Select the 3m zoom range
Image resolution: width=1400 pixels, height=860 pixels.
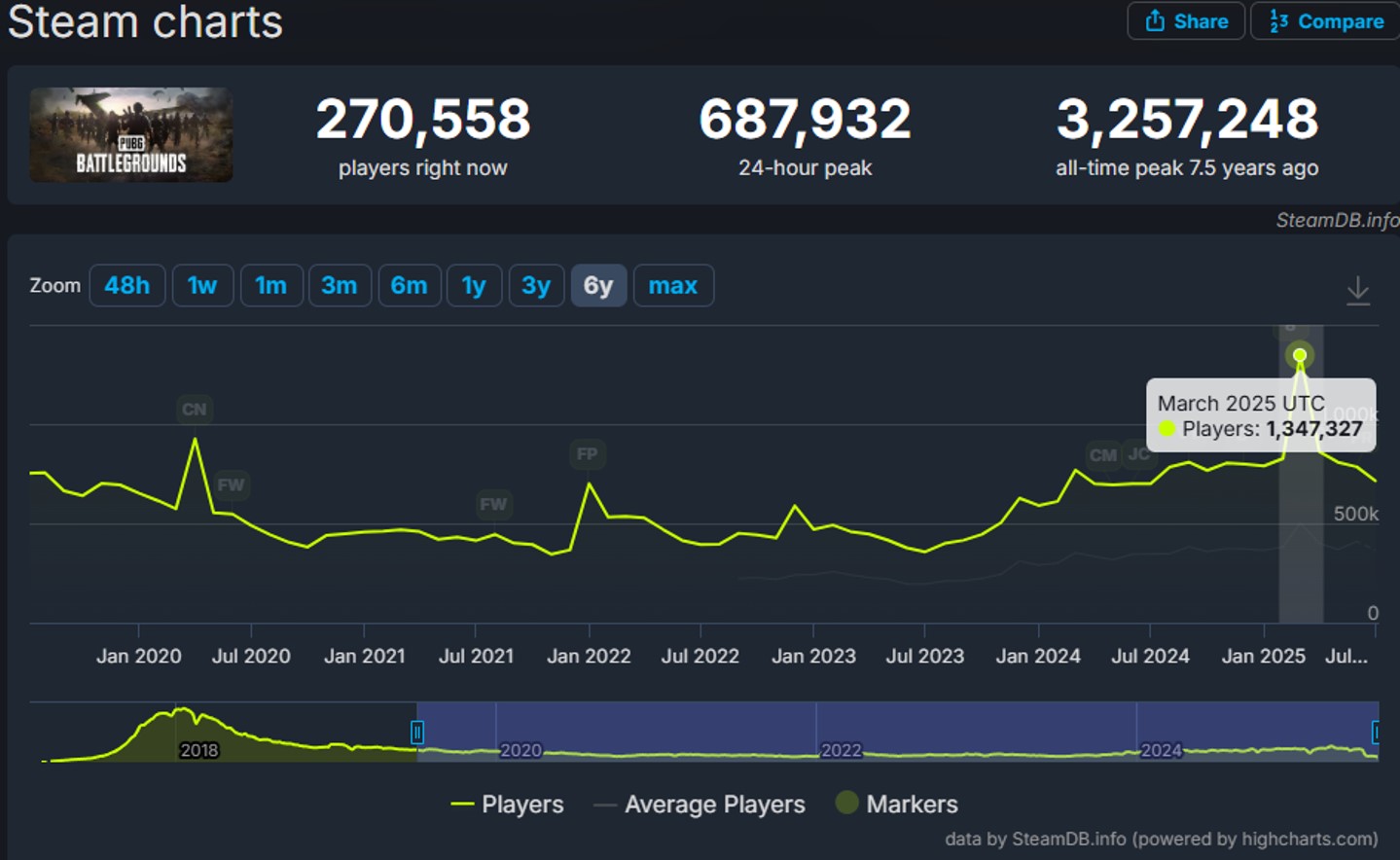click(340, 286)
